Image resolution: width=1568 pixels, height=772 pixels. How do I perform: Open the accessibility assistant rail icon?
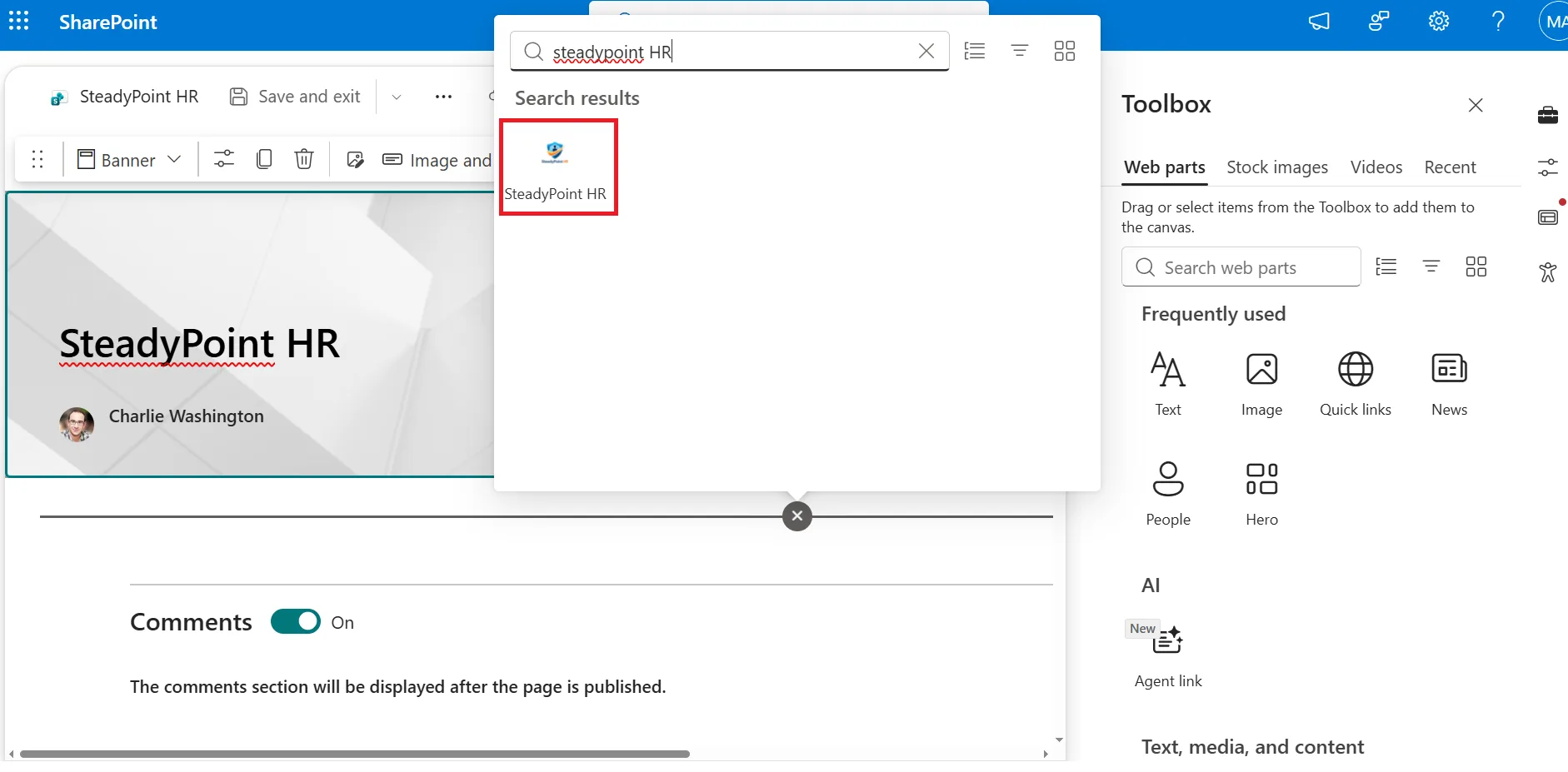coord(1548,271)
